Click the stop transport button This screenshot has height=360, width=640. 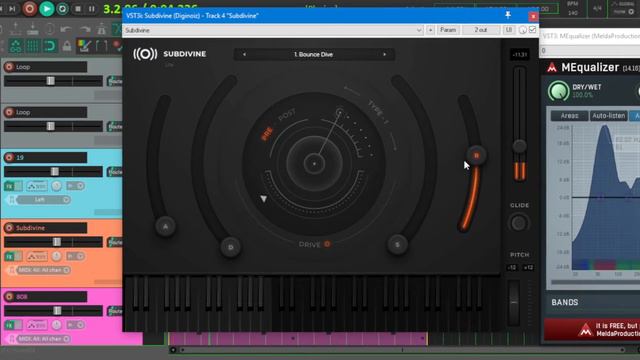[78, 9]
